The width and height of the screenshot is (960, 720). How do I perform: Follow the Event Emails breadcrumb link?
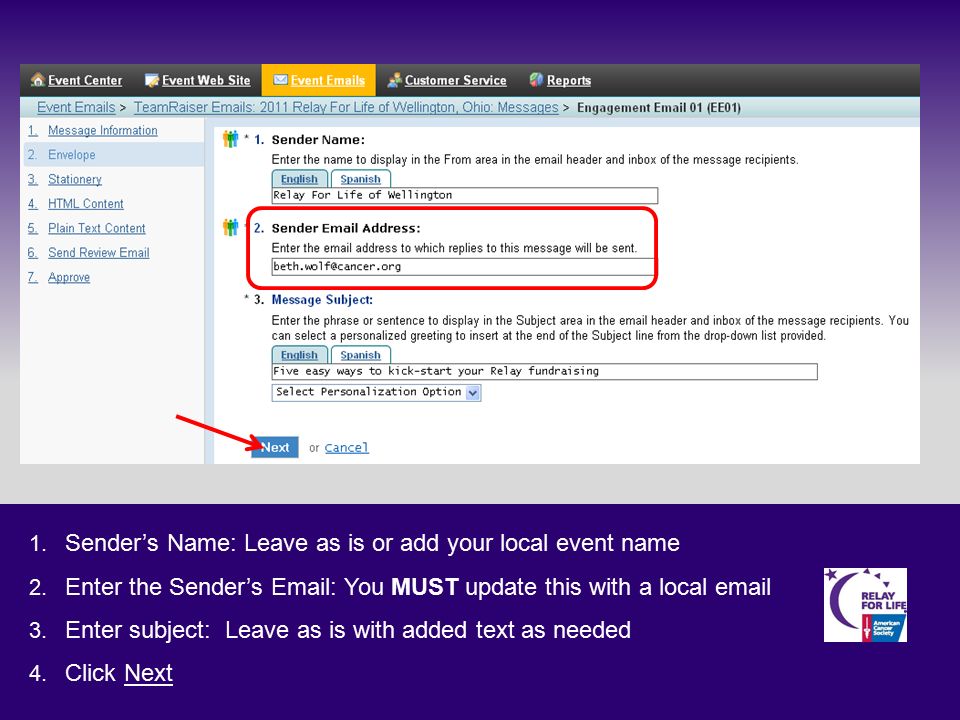76,107
